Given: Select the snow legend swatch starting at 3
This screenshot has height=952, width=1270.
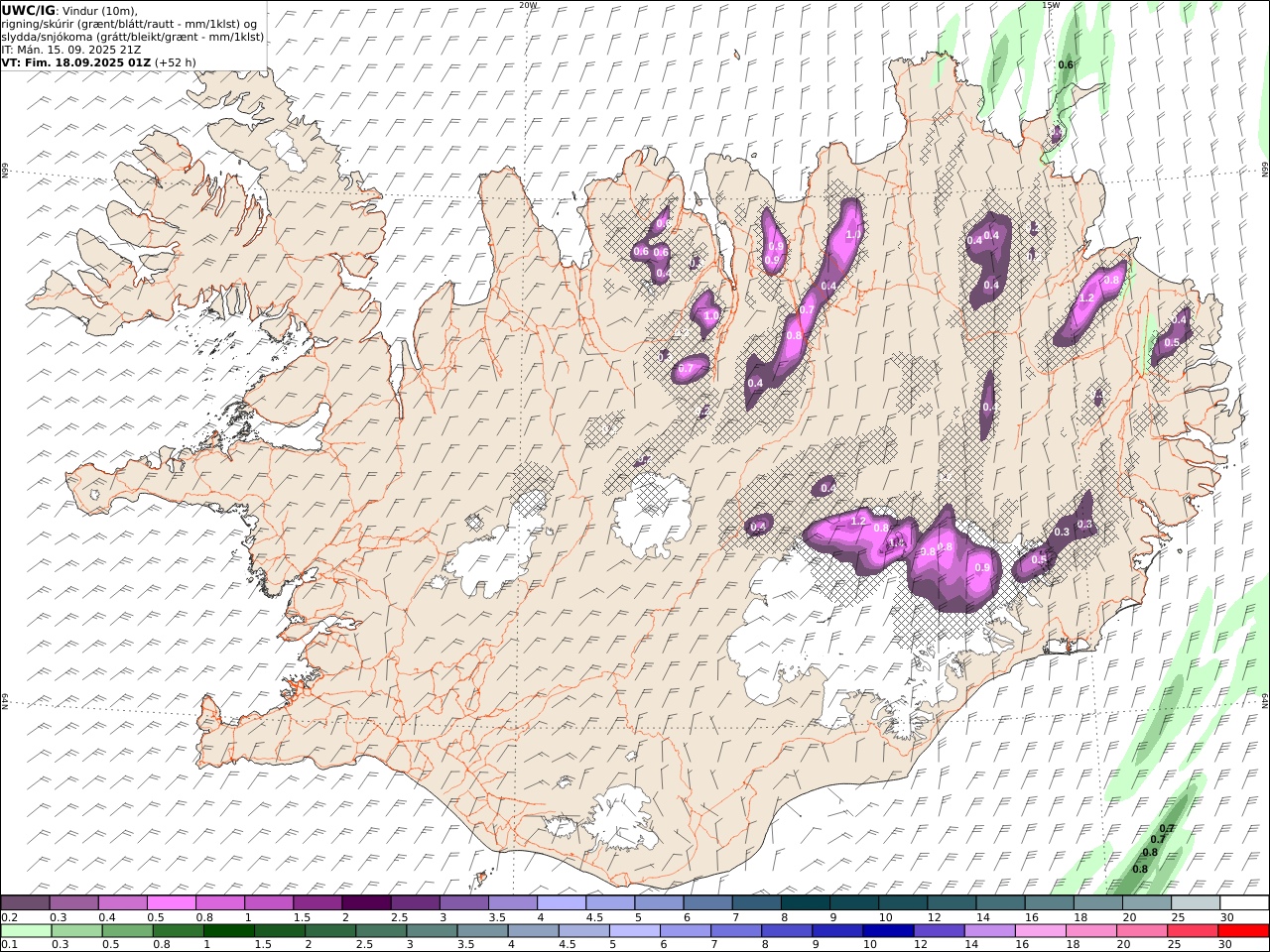Looking at the screenshot, I should click(463, 903).
